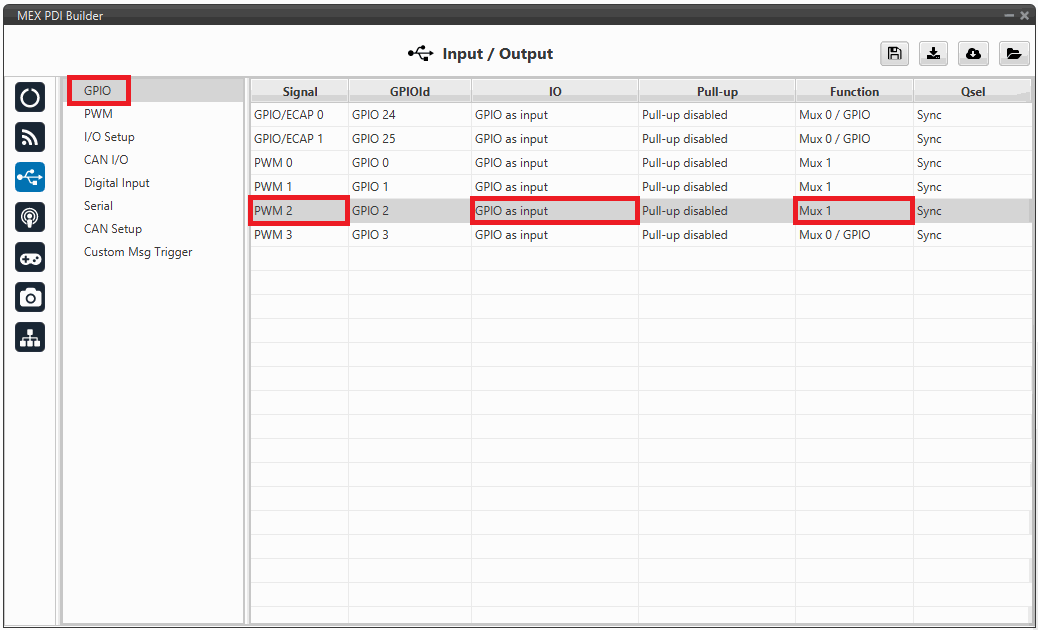The image size is (1038, 630).
Task: Click the download arrow tray icon
Action: coord(934,54)
